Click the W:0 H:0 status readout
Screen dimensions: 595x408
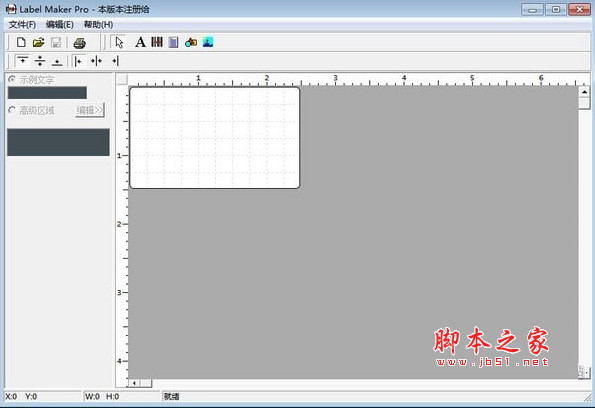(102, 397)
